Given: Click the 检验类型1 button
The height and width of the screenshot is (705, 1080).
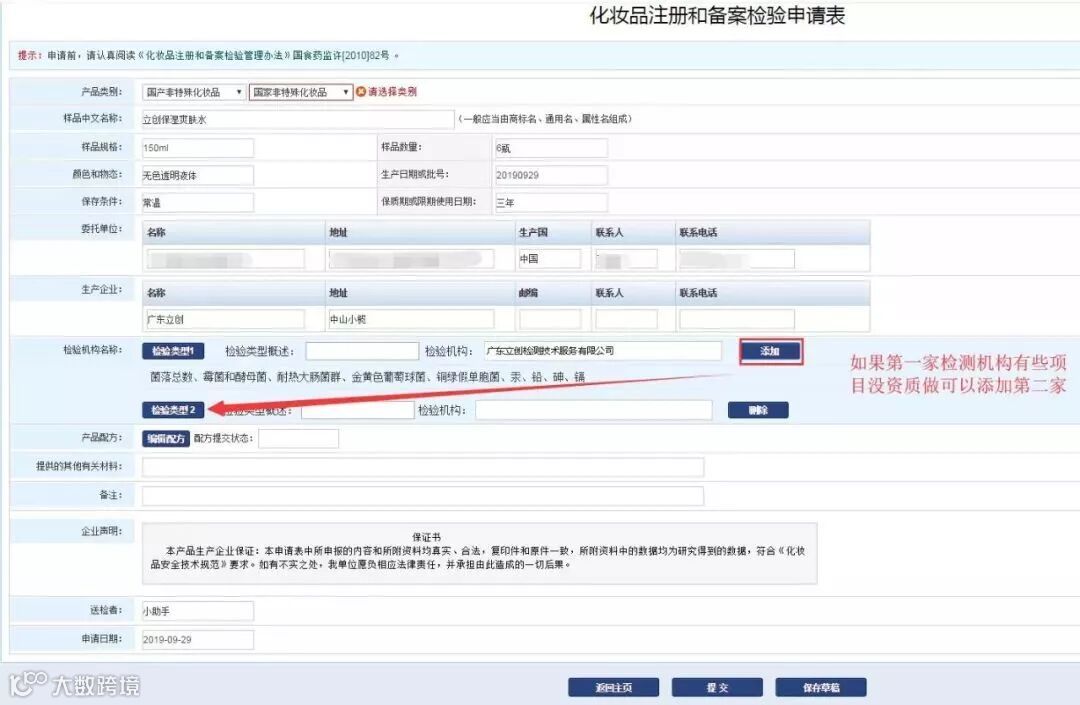Looking at the screenshot, I should [x=173, y=351].
